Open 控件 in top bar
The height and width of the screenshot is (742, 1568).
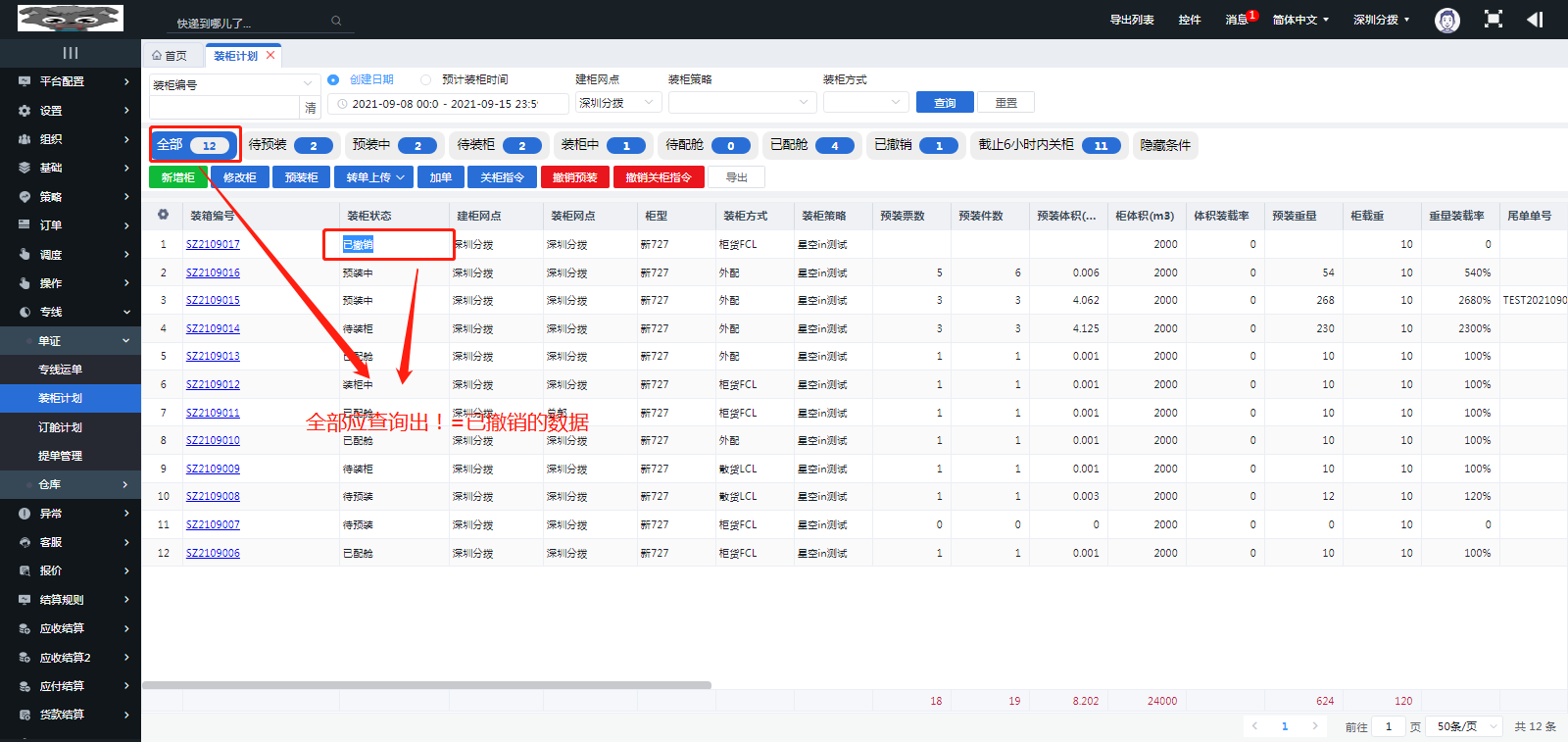pos(1190,20)
